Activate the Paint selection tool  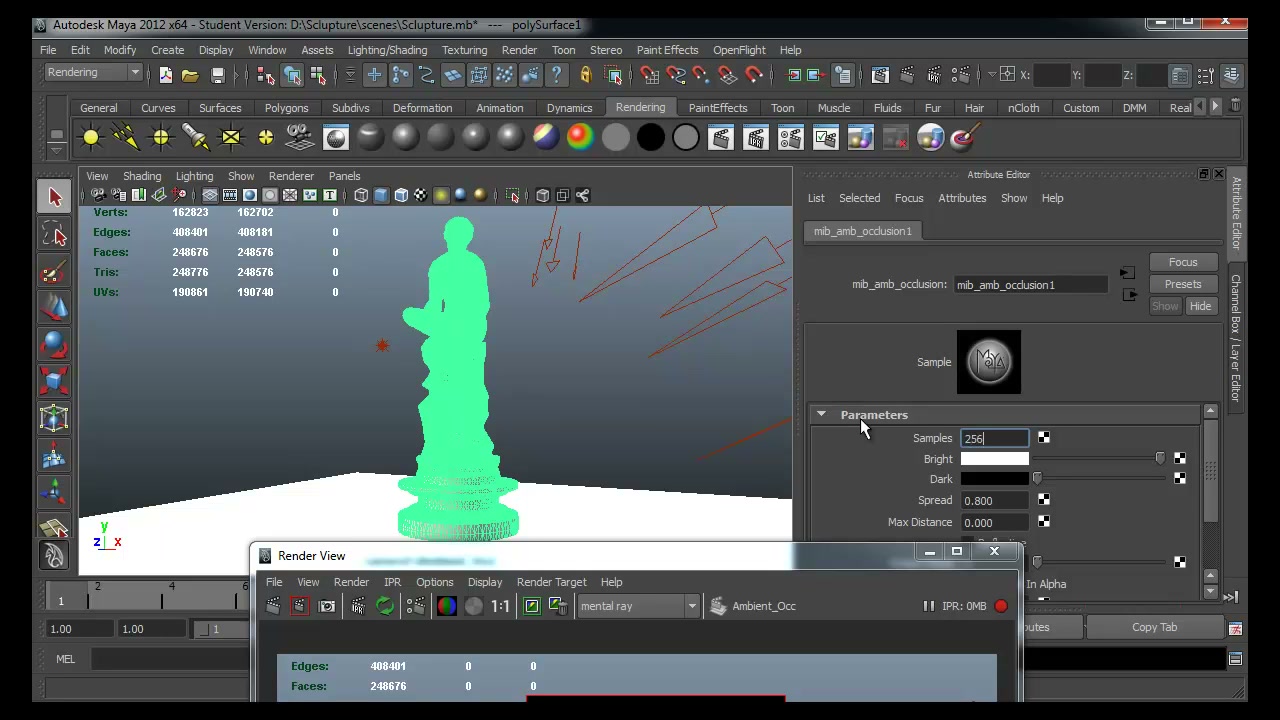[x=55, y=272]
